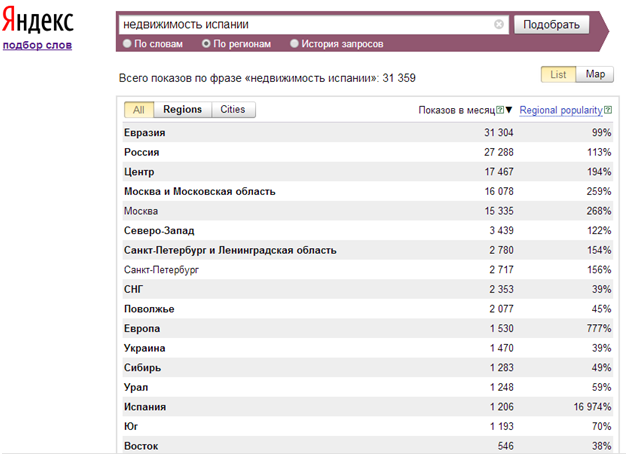Open help icon next to Показов в месяц

click(500, 110)
